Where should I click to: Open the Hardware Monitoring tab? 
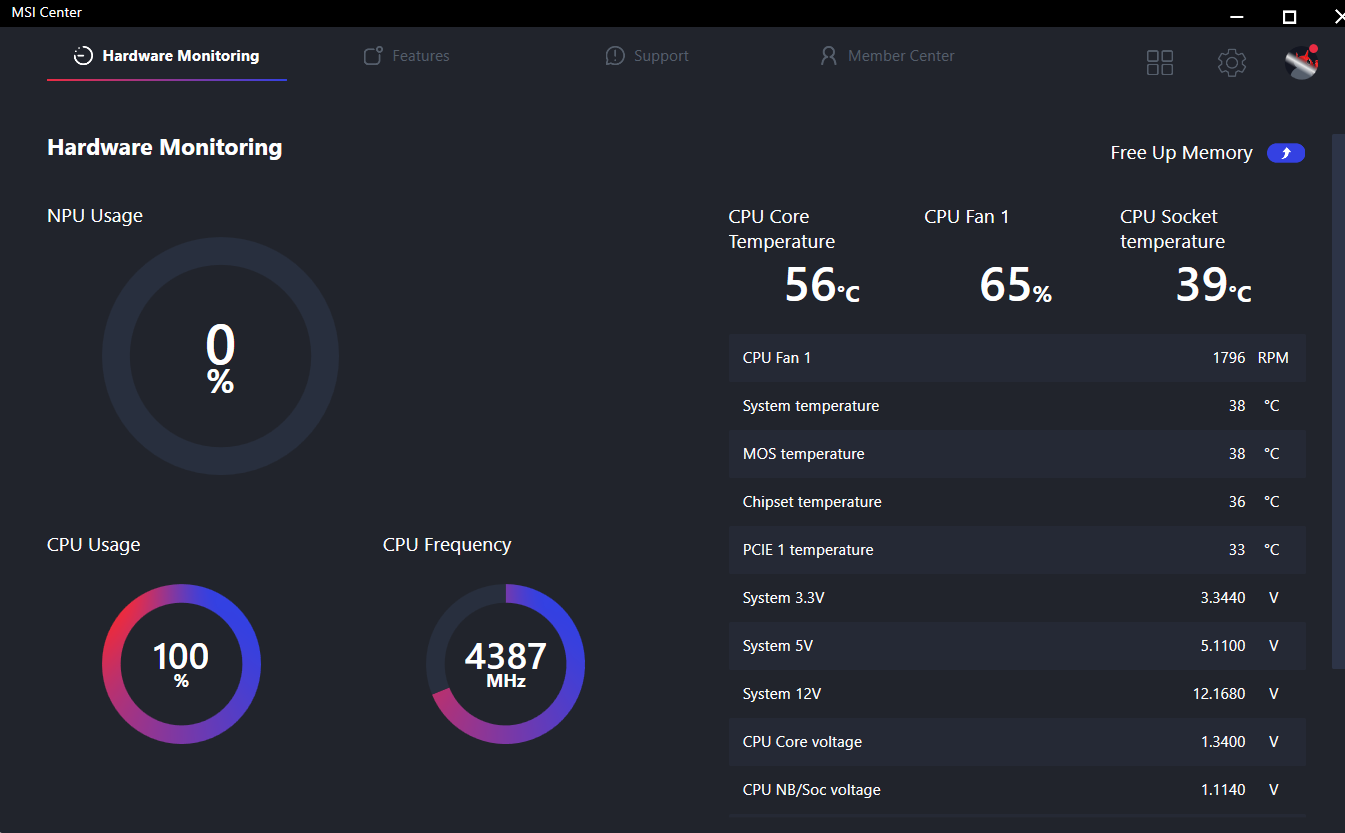coord(167,56)
